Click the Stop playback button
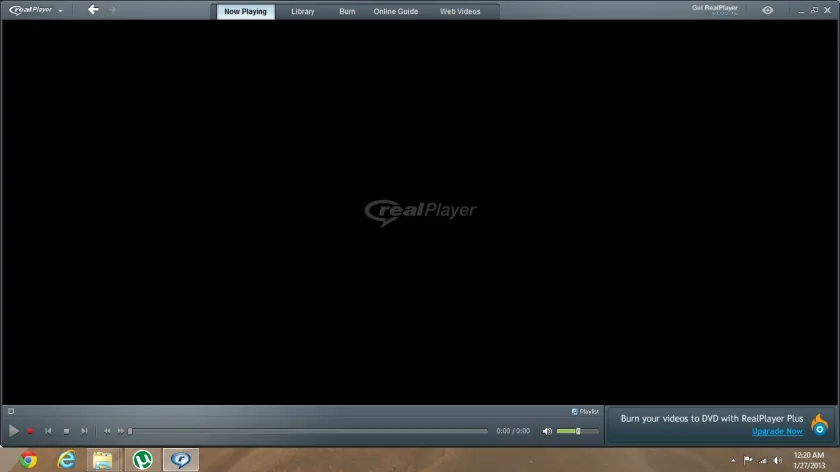The width and height of the screenshot is (840, 472). (x=66, y=431)
